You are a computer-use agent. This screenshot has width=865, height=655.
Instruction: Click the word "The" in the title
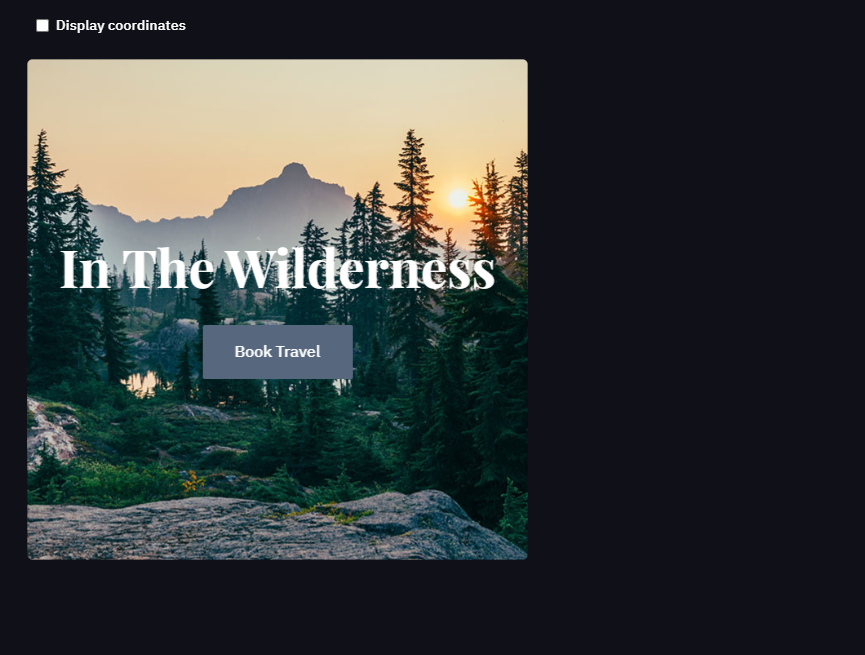click(168, 269)
